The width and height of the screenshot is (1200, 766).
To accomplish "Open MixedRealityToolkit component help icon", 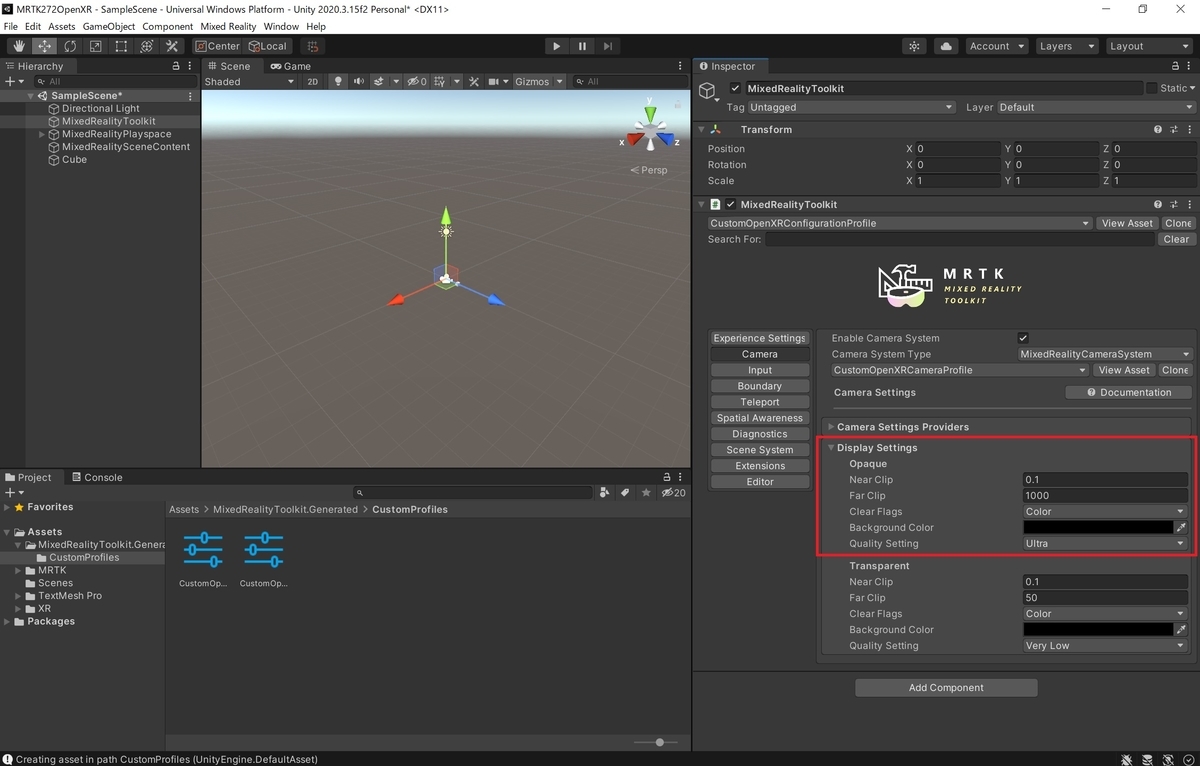I will 1157,204.
